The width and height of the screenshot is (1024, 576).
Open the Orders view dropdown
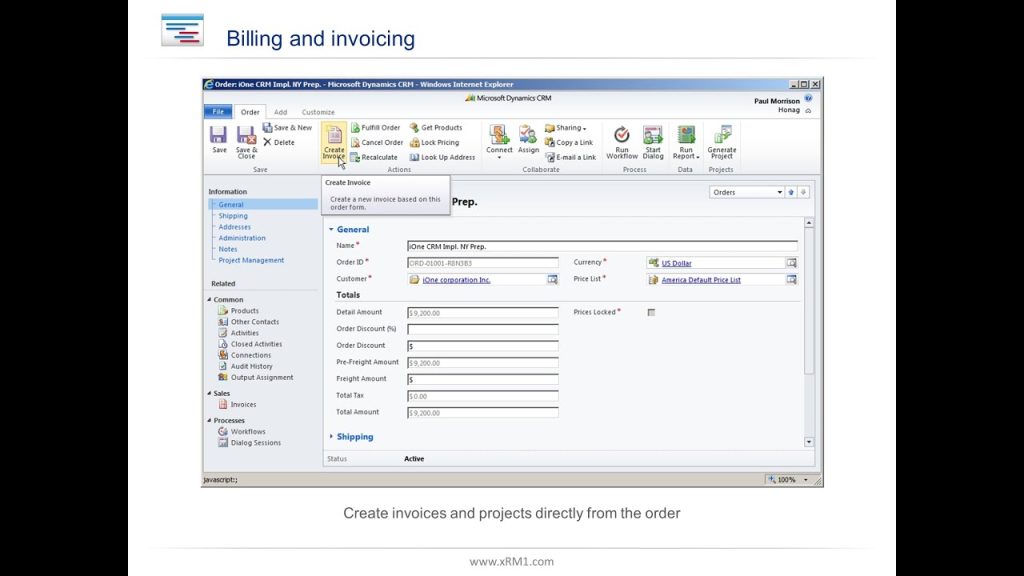(x=779, y=192)
